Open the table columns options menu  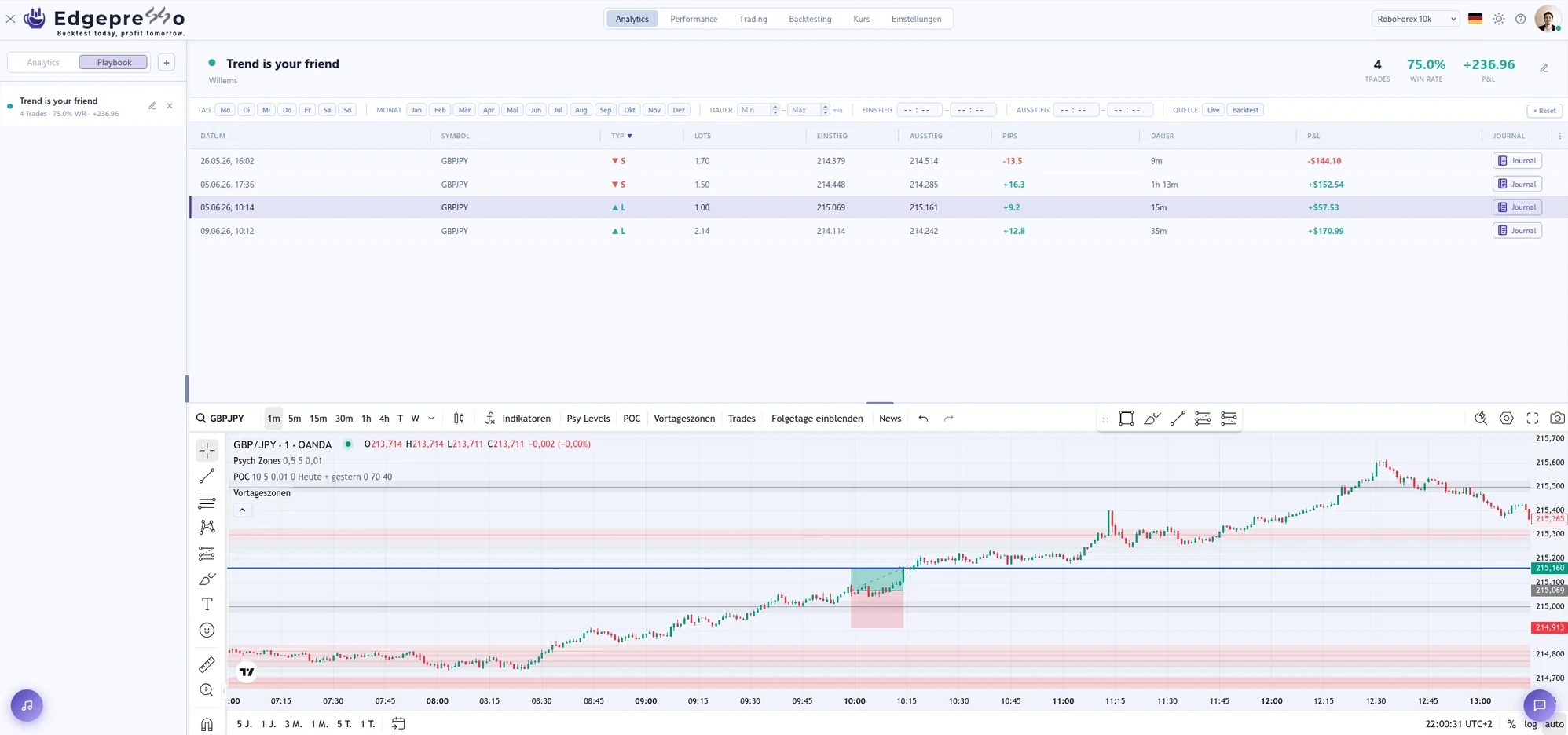[1559, 137]
